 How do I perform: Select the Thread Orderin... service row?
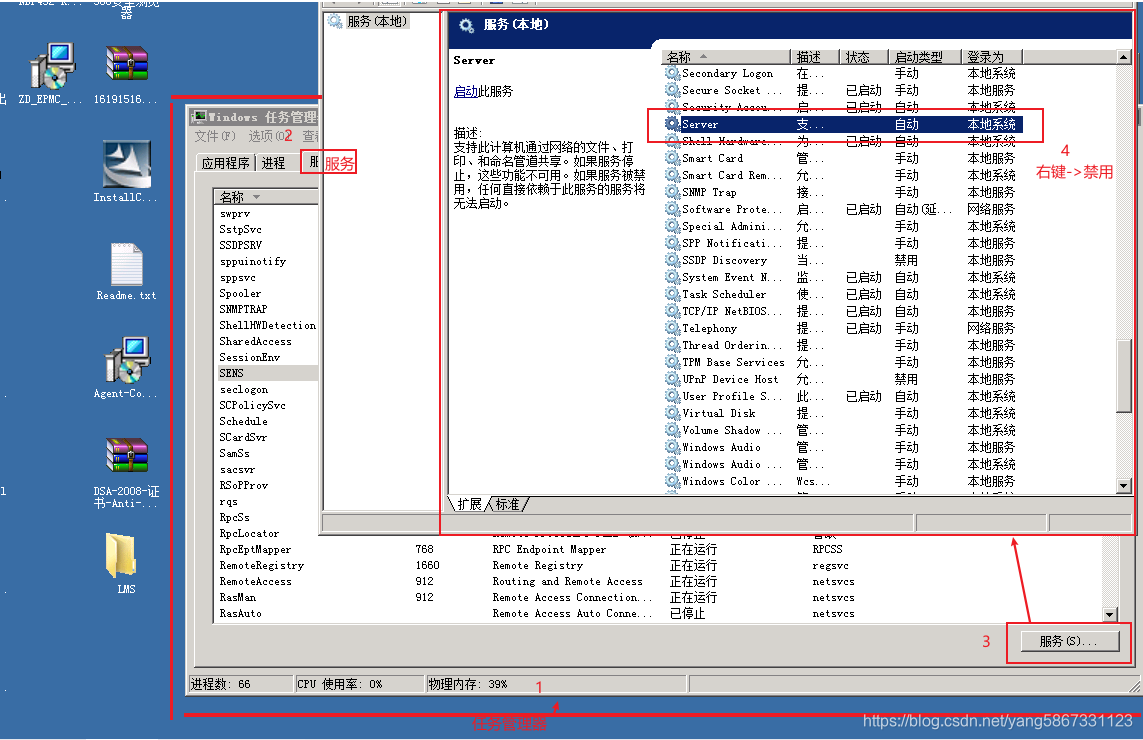[x=843, y=345]
